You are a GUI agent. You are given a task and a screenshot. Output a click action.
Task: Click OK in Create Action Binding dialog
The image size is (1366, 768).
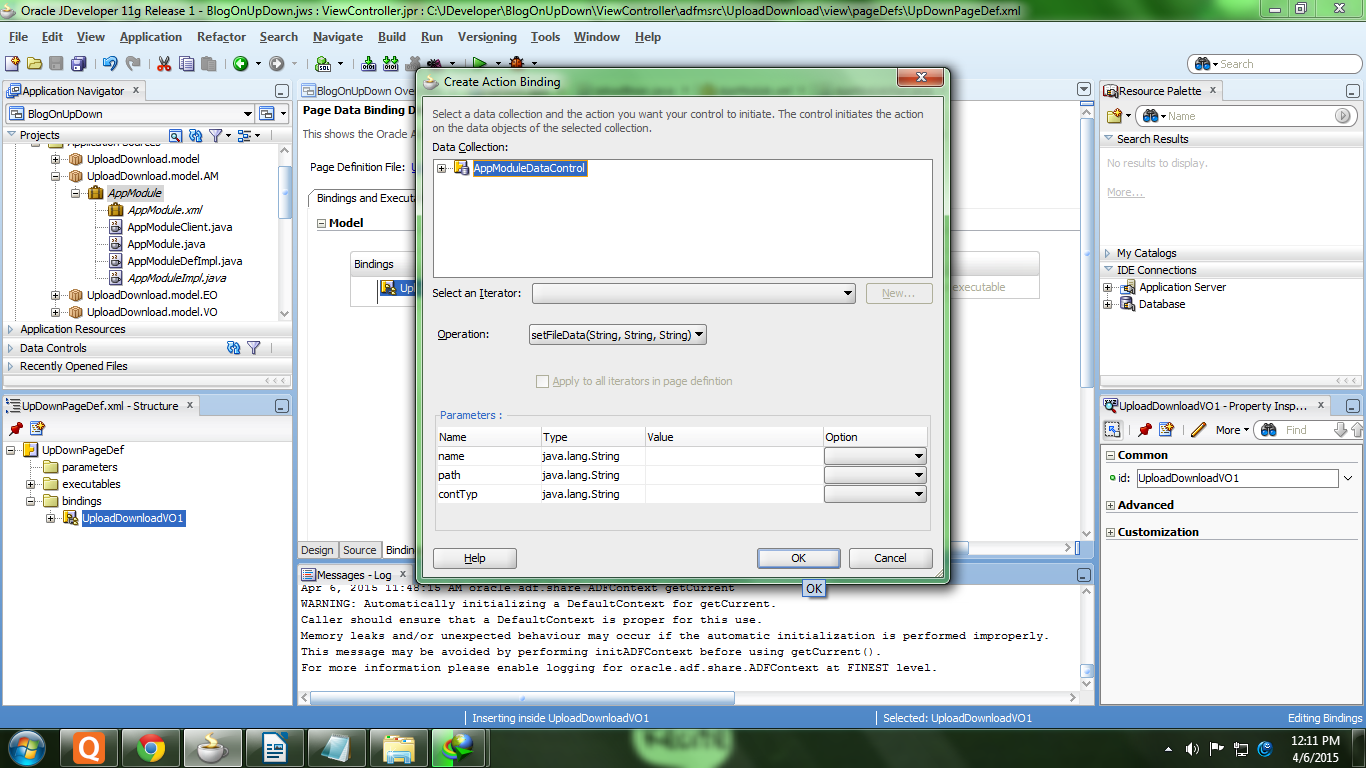(798, 558)
